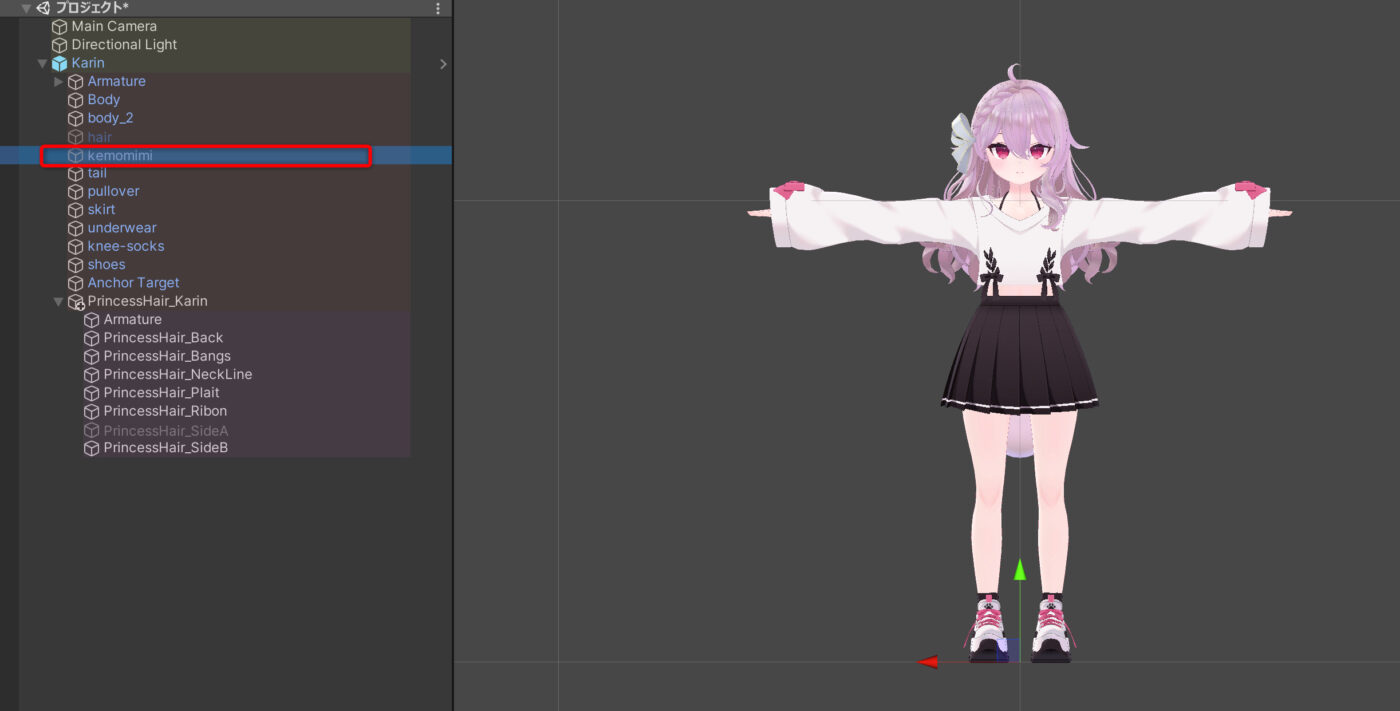
Task: Select the kemomimi object
Action: point(120,156)
